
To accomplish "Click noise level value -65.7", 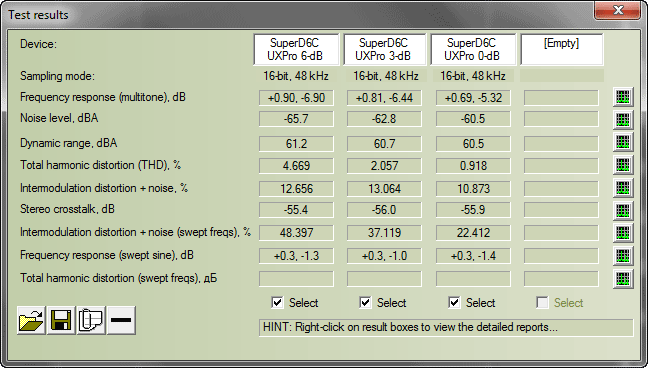I will click(296, 119).
